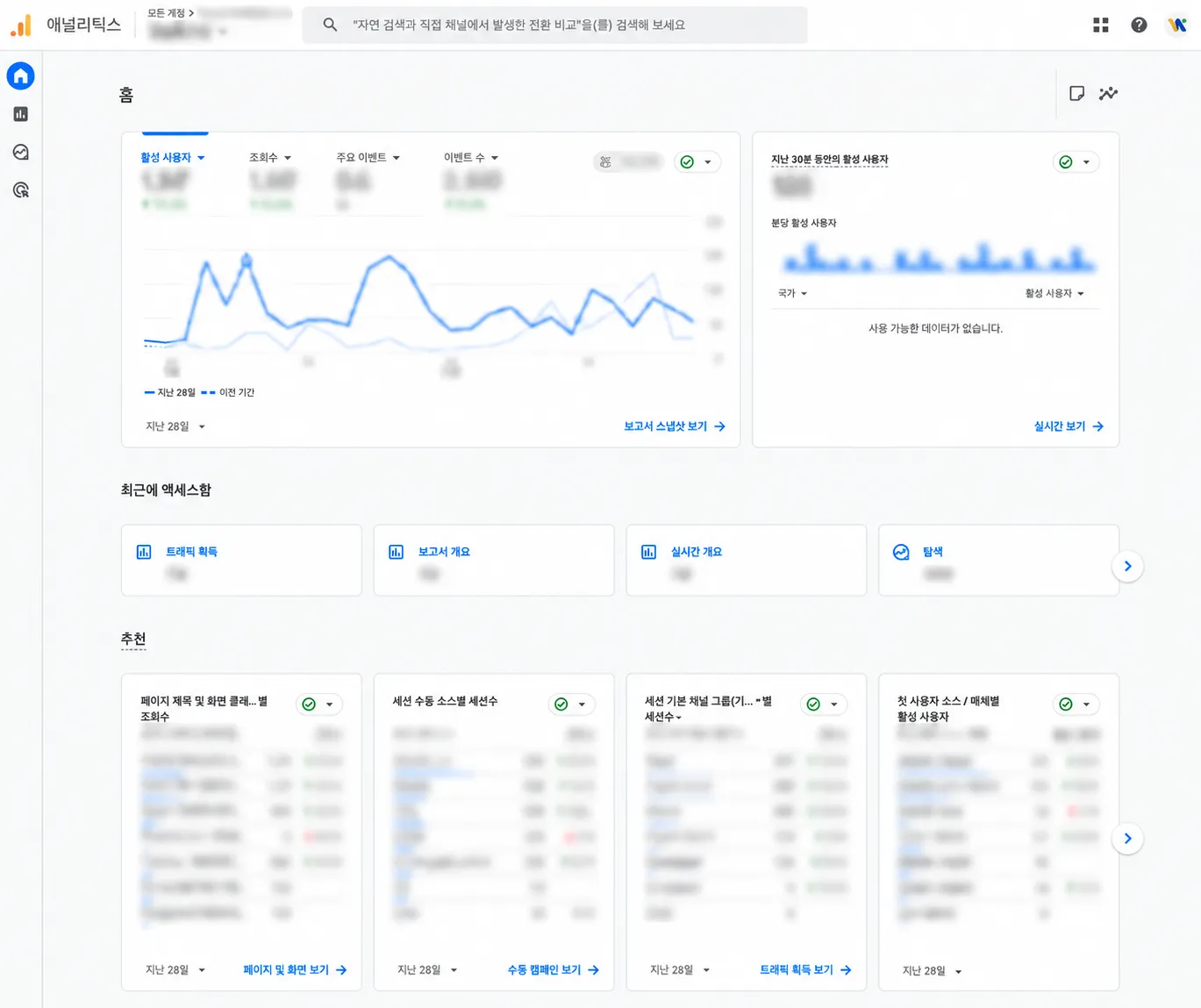This screenshot has height=1008, width=1201.
Task: Open the Home icon in the sidebar
Action: point(21,76)
